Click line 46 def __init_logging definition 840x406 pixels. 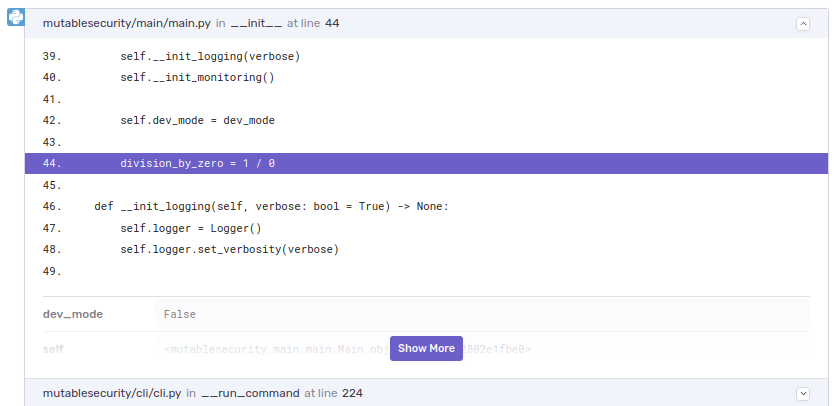click(x=271, y=206)
